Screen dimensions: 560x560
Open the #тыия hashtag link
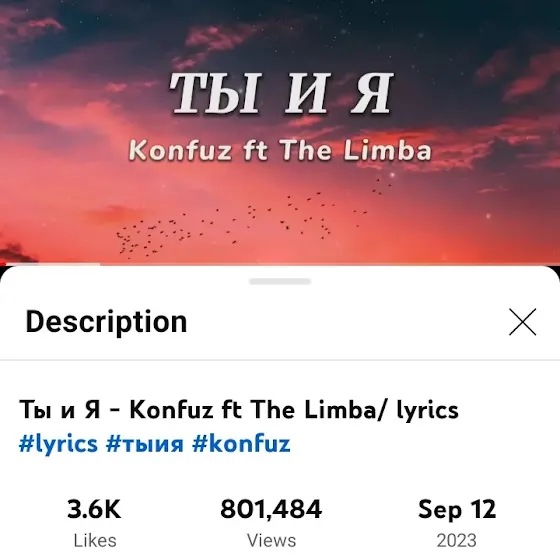pos(145,444)
